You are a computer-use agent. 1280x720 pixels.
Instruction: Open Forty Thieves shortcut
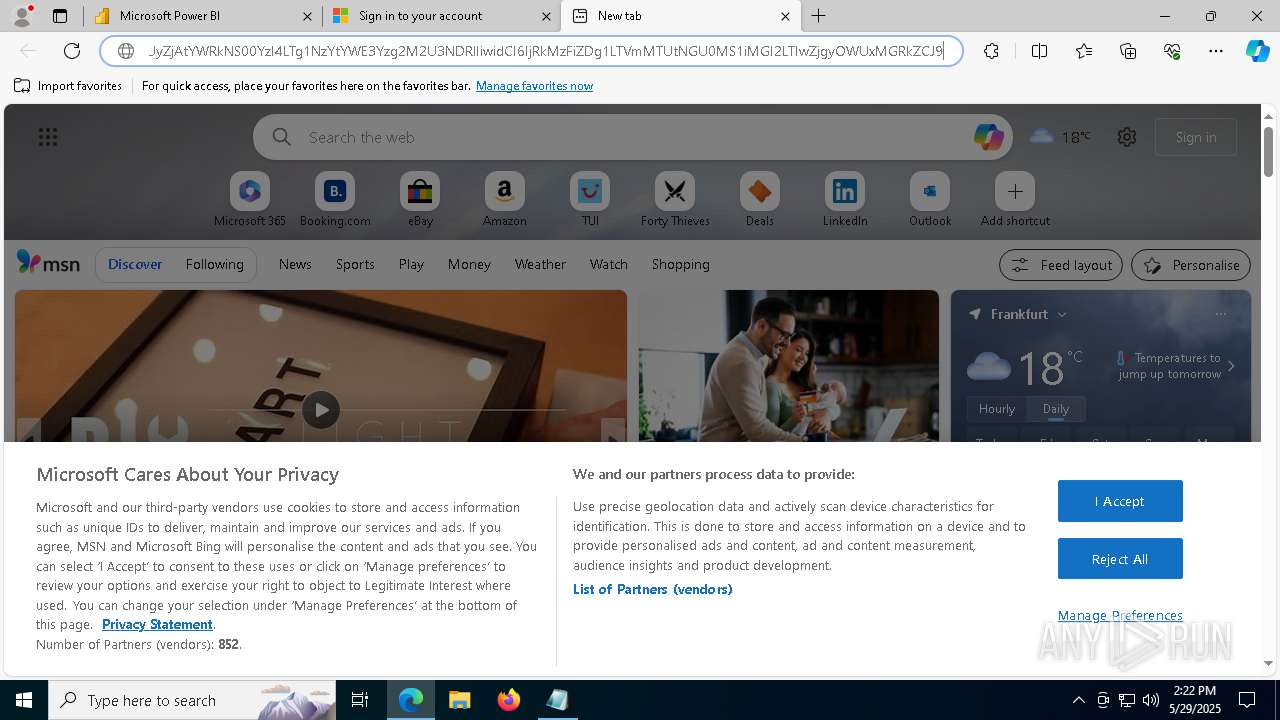[x=675, y=200]
